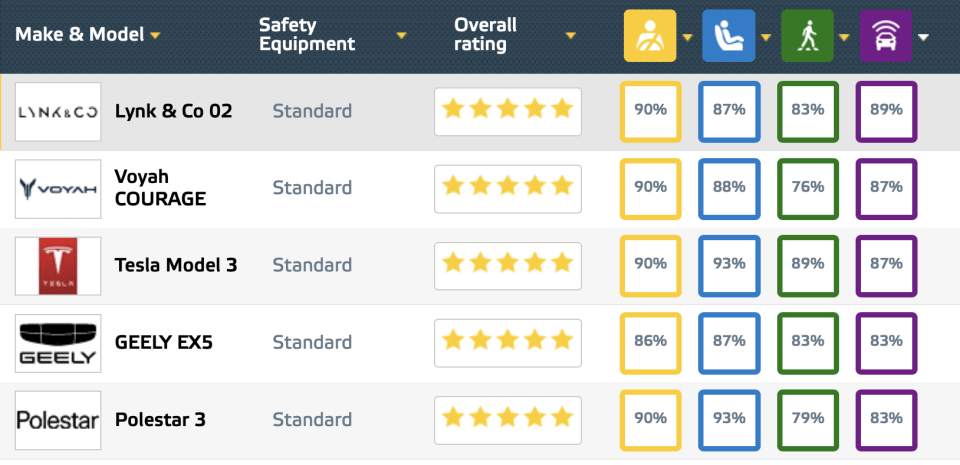The height and width of the screenshot is (465, 960).
Task: Click the red Tesla logo
Action: pyautogui.click(x=58, y=266)
